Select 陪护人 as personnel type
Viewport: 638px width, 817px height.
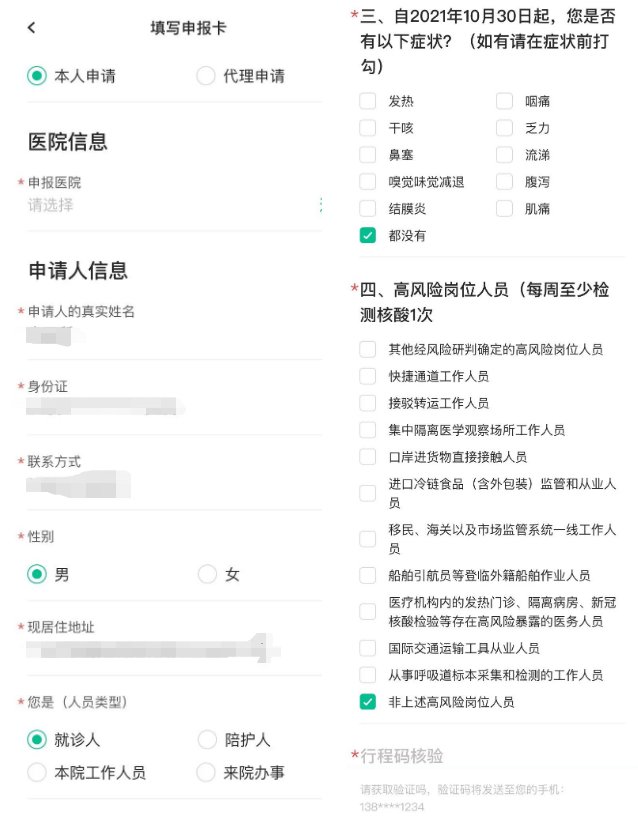pos(207,740)
